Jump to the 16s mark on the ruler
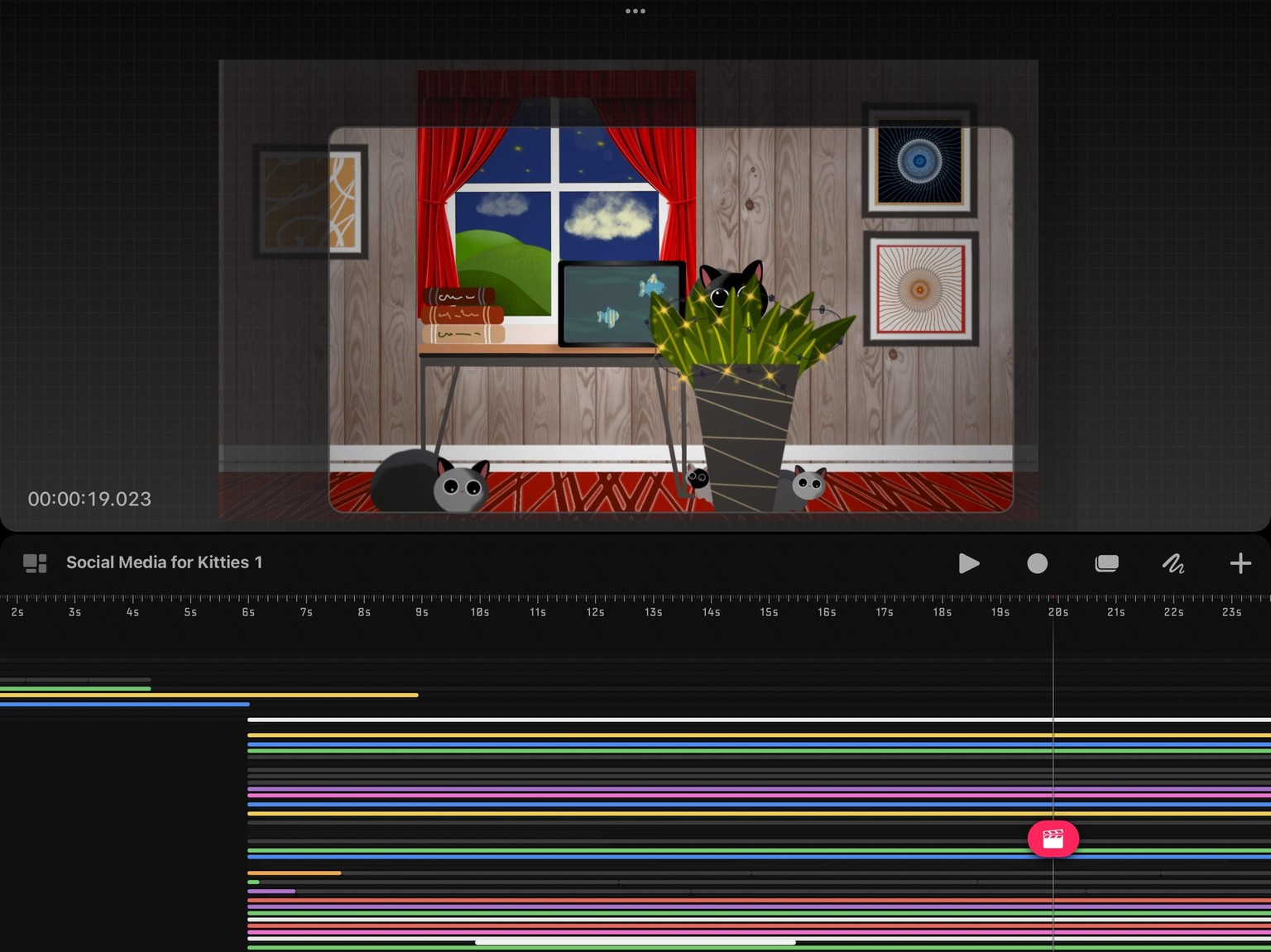 [827, 612]
